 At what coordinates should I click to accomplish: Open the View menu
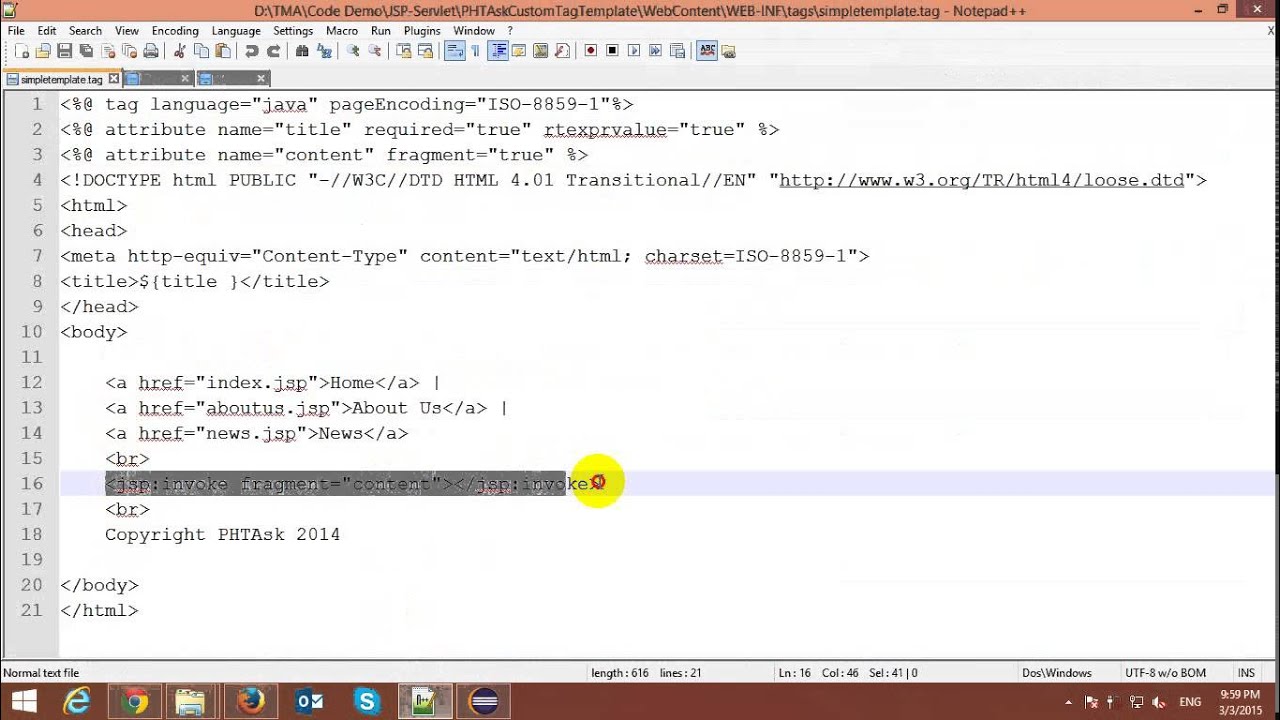tap(127, 31)
